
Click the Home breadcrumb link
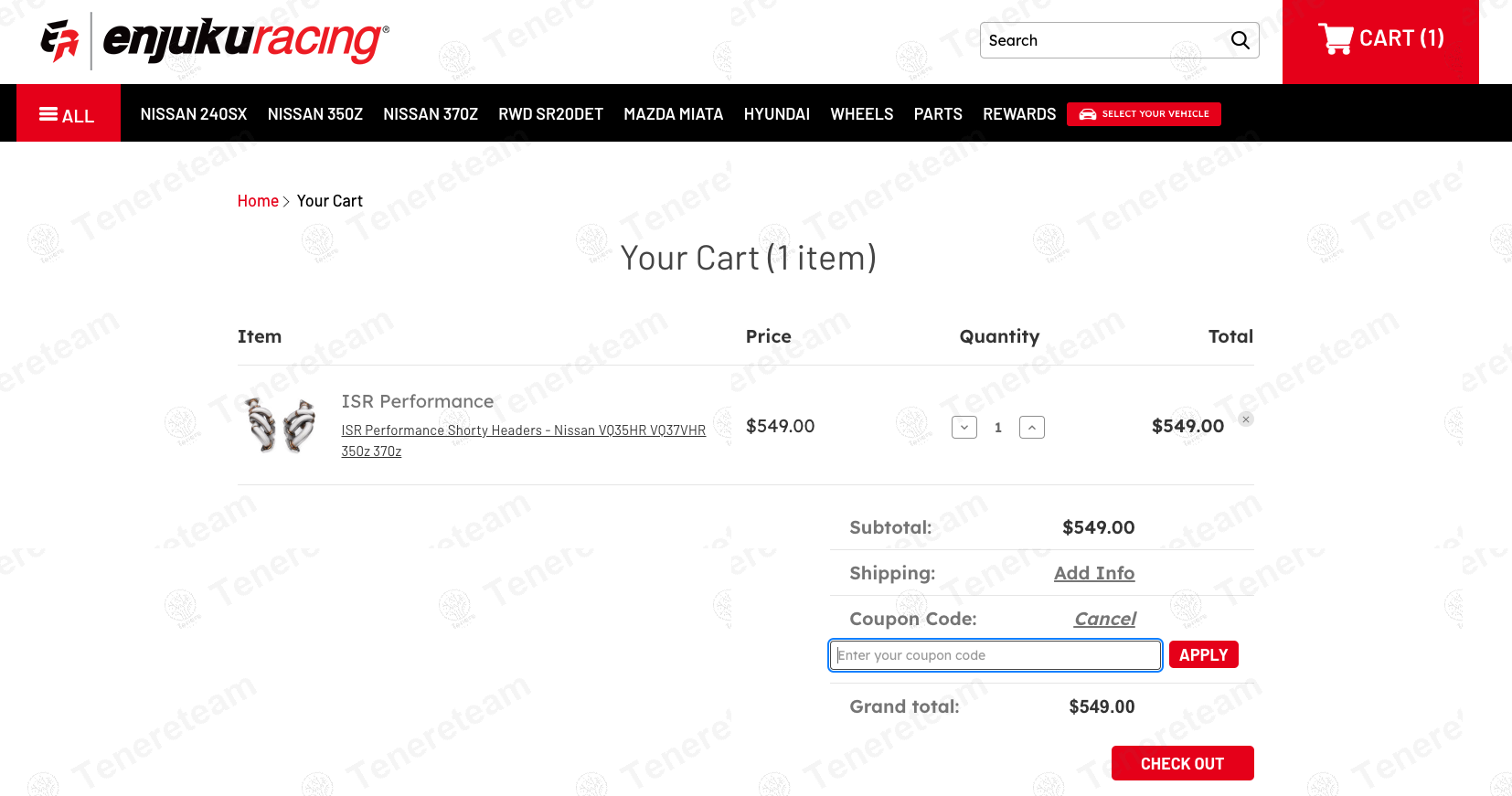point(258,201)
